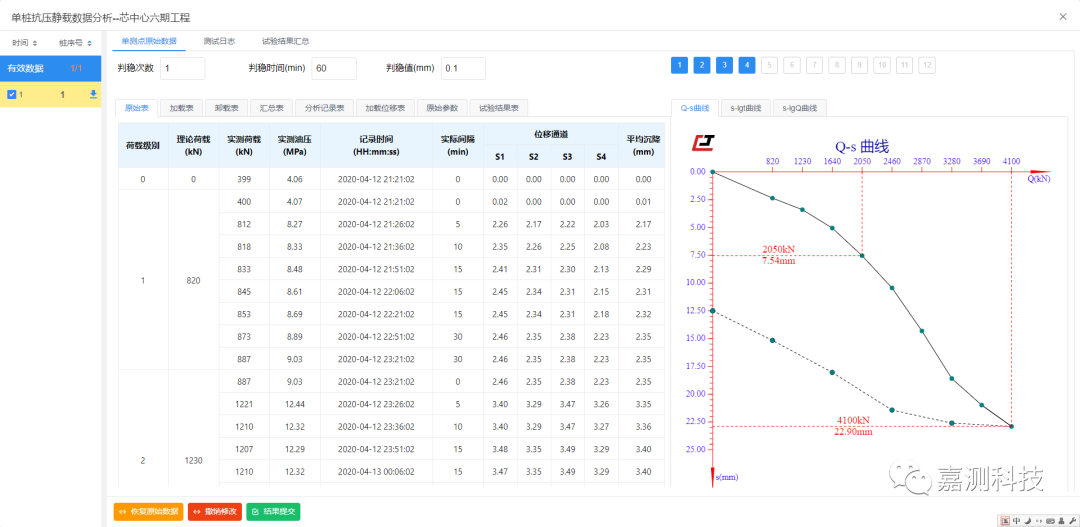The width and height of the screenshot is (1080, 527).
Task: Select 有效数据 1/1 group row
Action: coord(51,68)
